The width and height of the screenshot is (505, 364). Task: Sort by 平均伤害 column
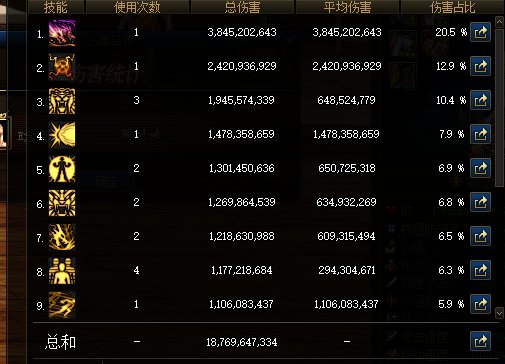tap(347, 7)
